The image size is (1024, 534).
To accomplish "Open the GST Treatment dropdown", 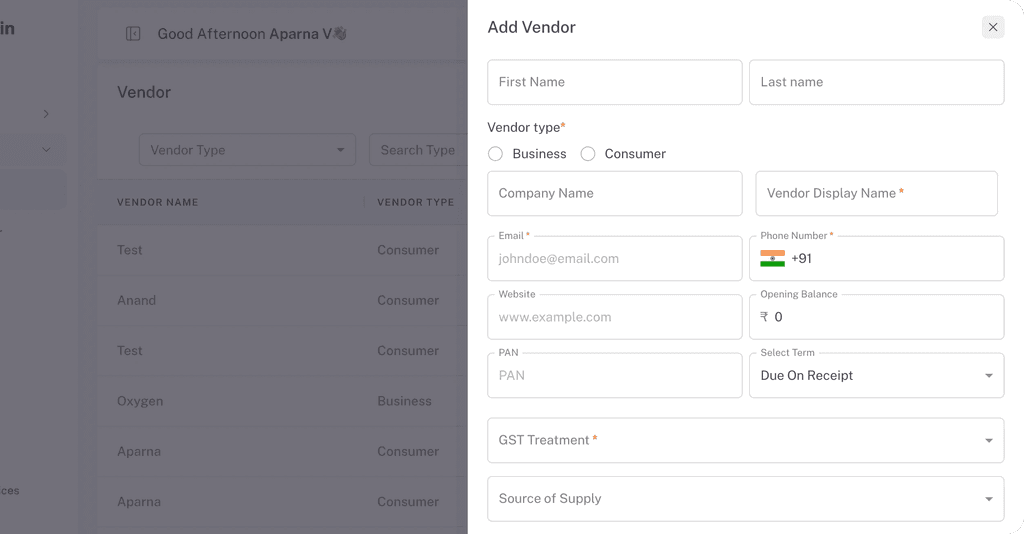I will pyautogui.click(x=746, y=441).
